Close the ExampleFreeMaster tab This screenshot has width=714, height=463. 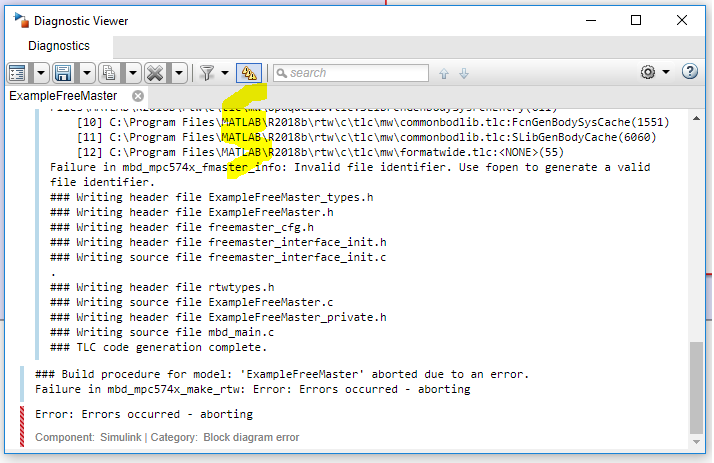click(138, 96)
